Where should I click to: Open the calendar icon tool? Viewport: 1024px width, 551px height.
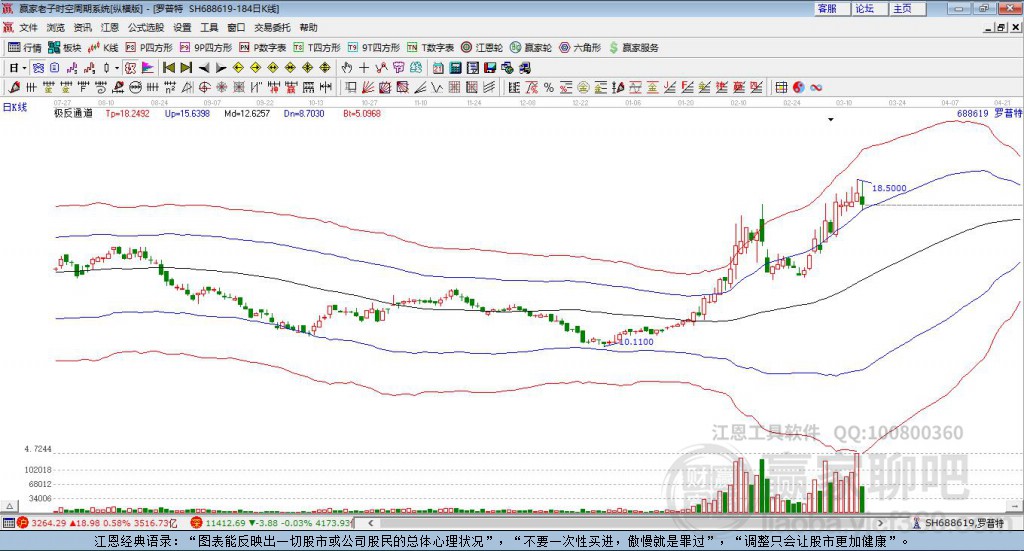[438, 68]
